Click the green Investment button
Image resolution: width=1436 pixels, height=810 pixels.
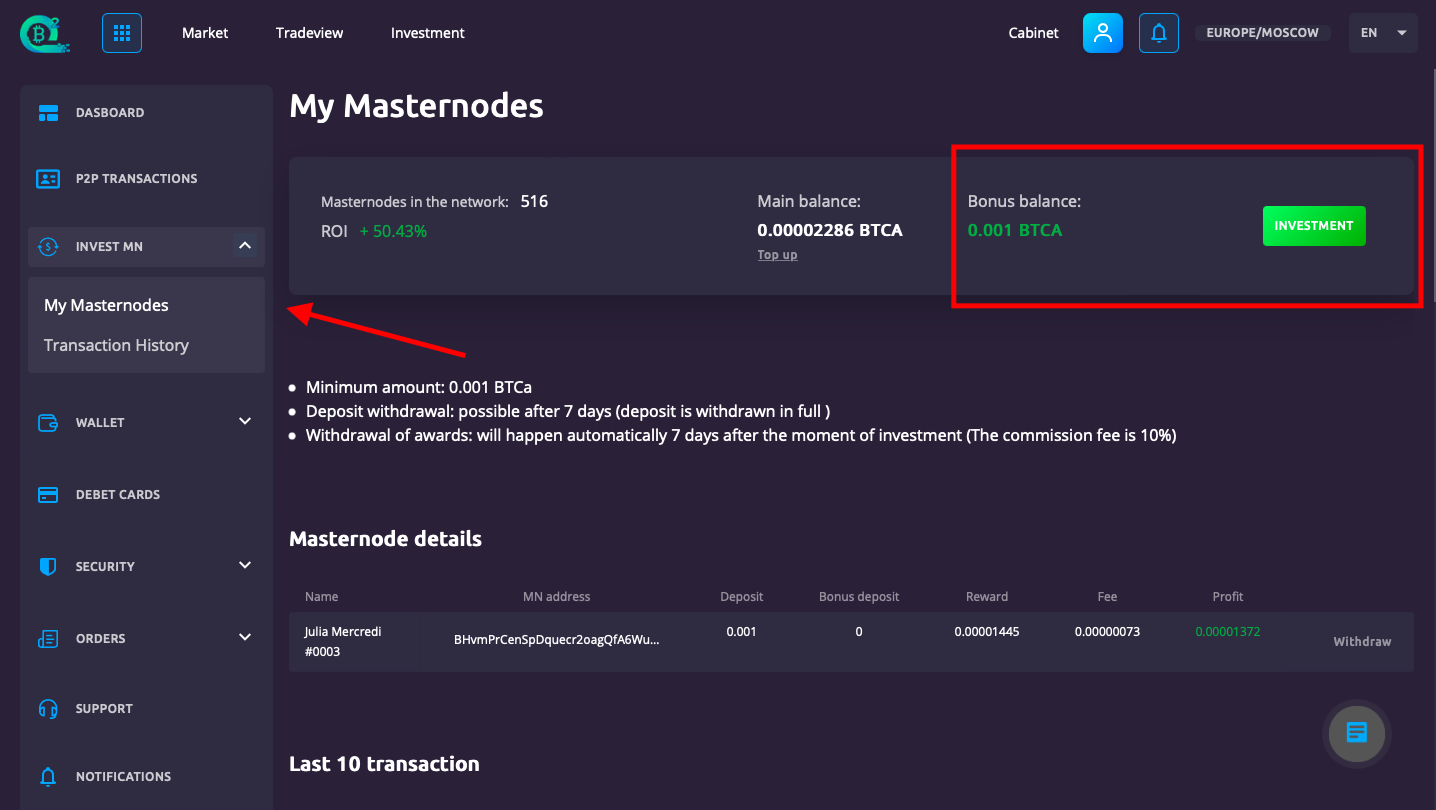pyautogui.click(x=1314, y=226)
